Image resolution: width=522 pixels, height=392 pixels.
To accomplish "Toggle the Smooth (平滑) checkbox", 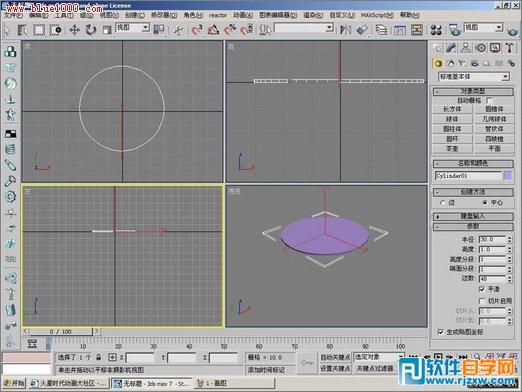I will (x=482, y=289).
